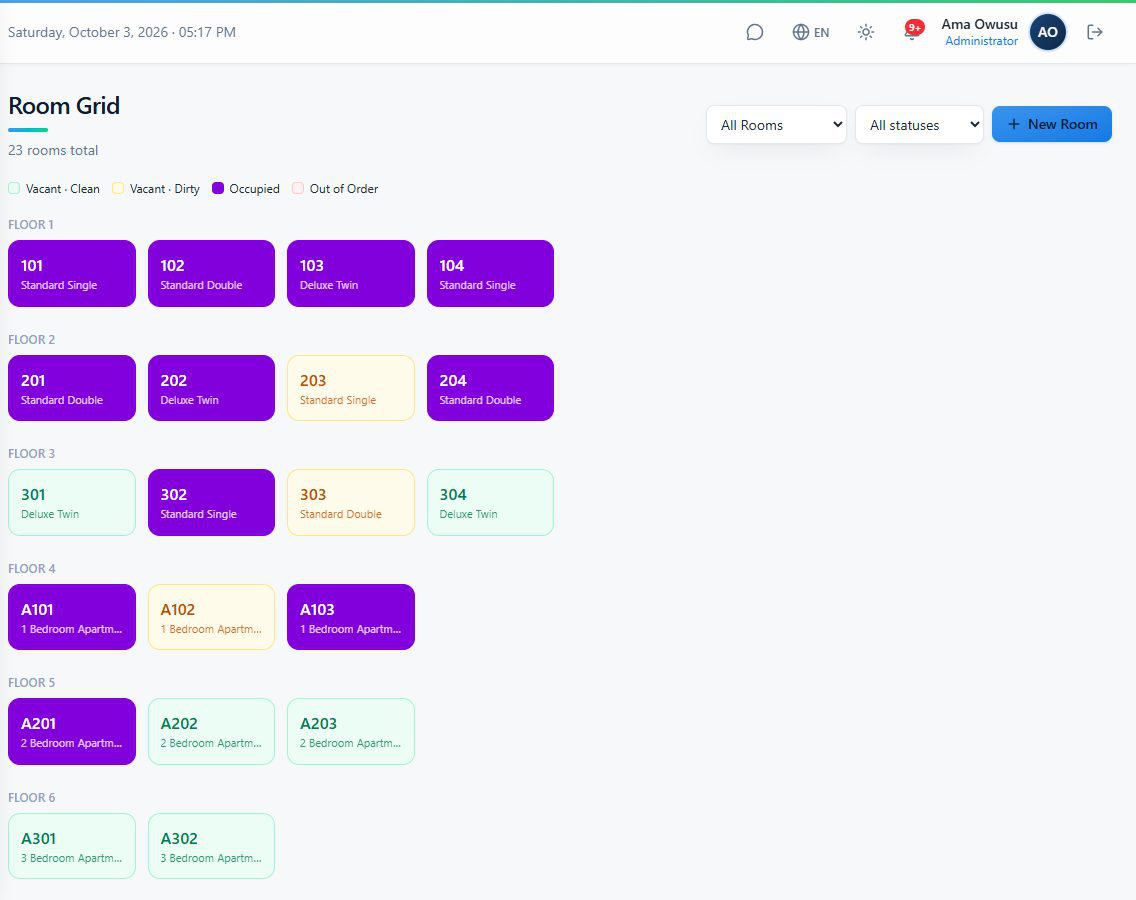Click the Out of Order legend swatch
Viewport: 1136px width, 900px height.
(298, 188)
